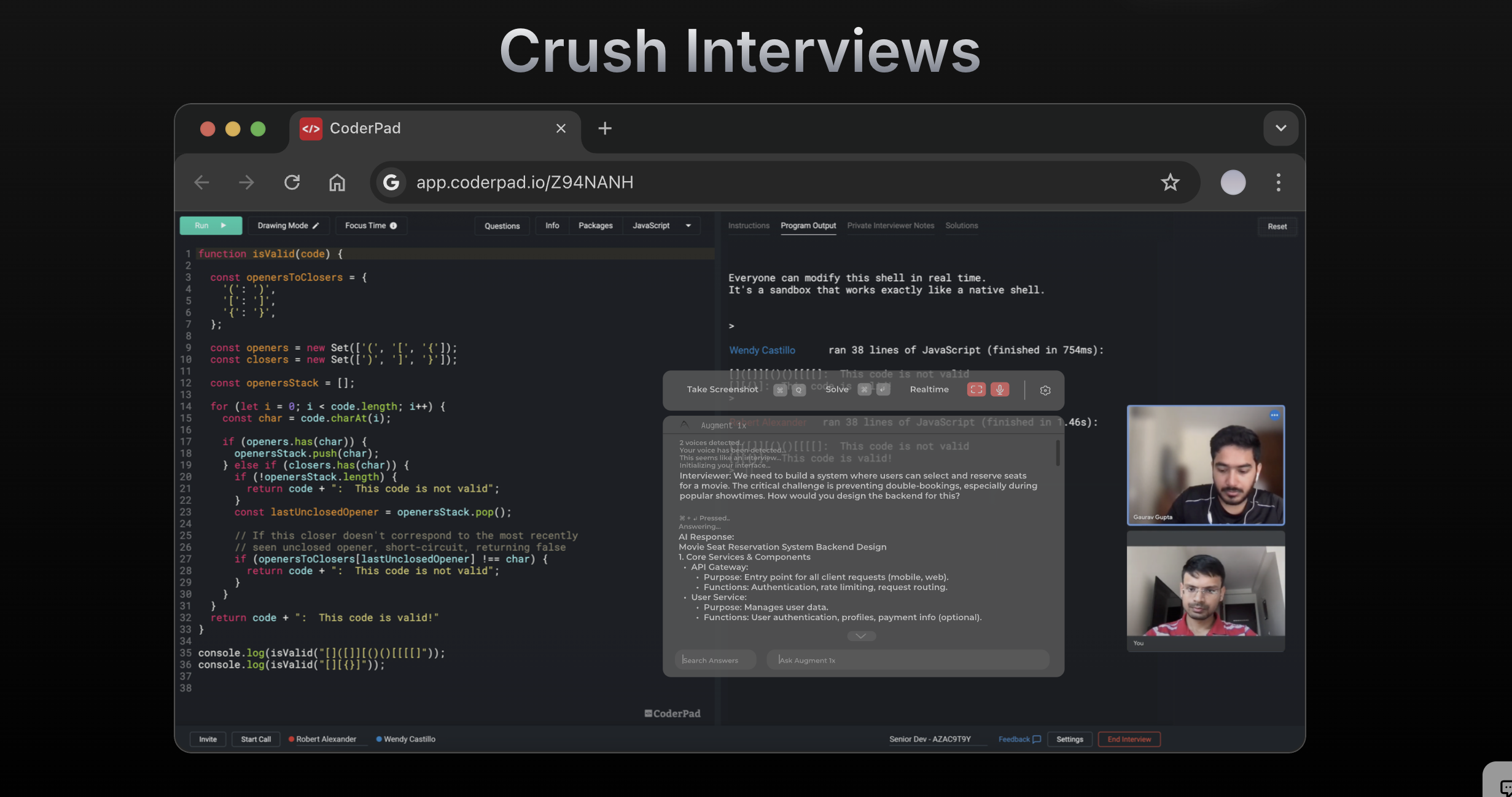Click Wendy Castillo's name in program output
Image resolution: width=1512 pixels, height=797 pixels.
[762, 350]
